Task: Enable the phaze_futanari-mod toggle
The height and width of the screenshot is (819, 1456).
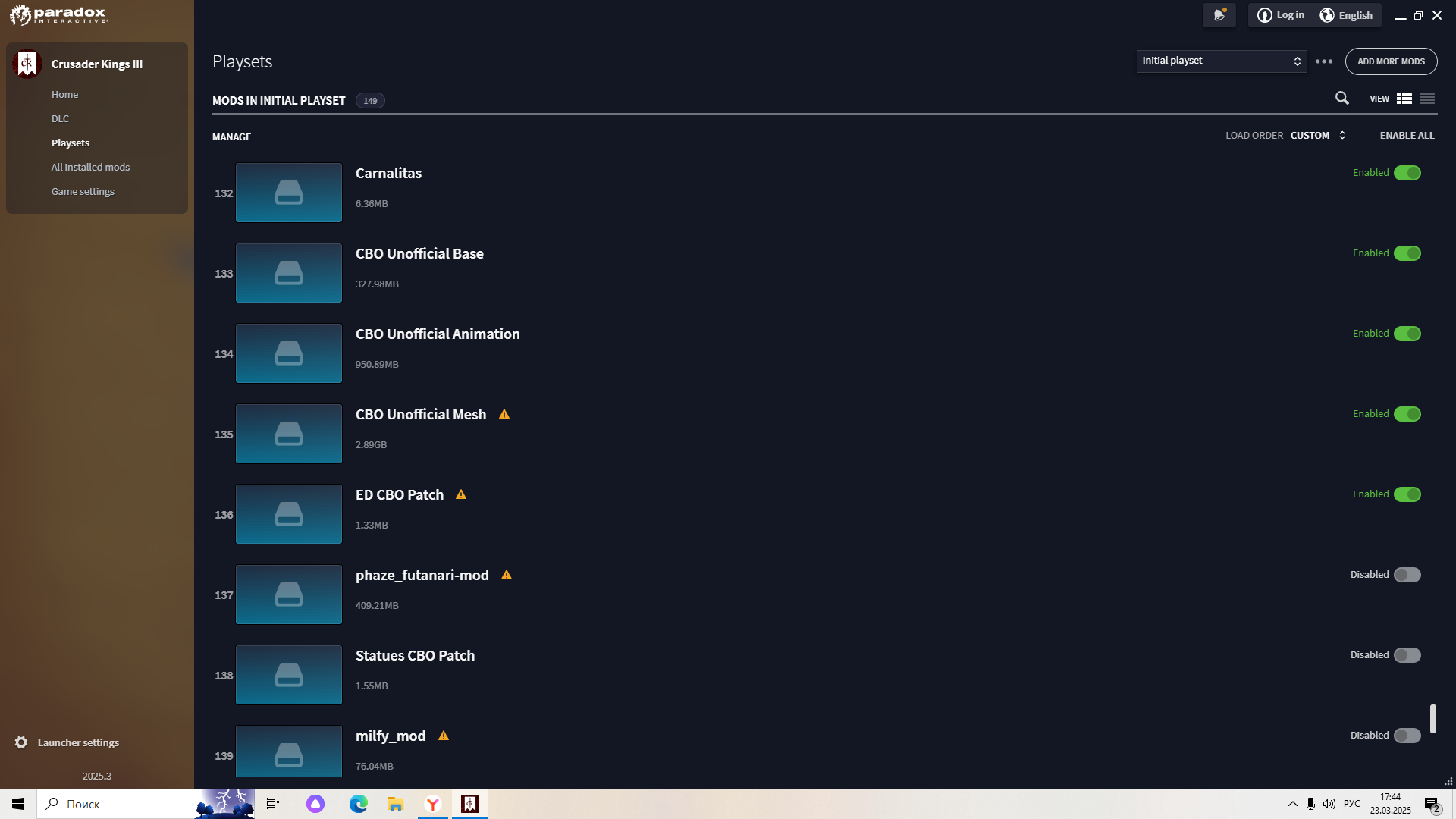Action: coord(1407,575)
